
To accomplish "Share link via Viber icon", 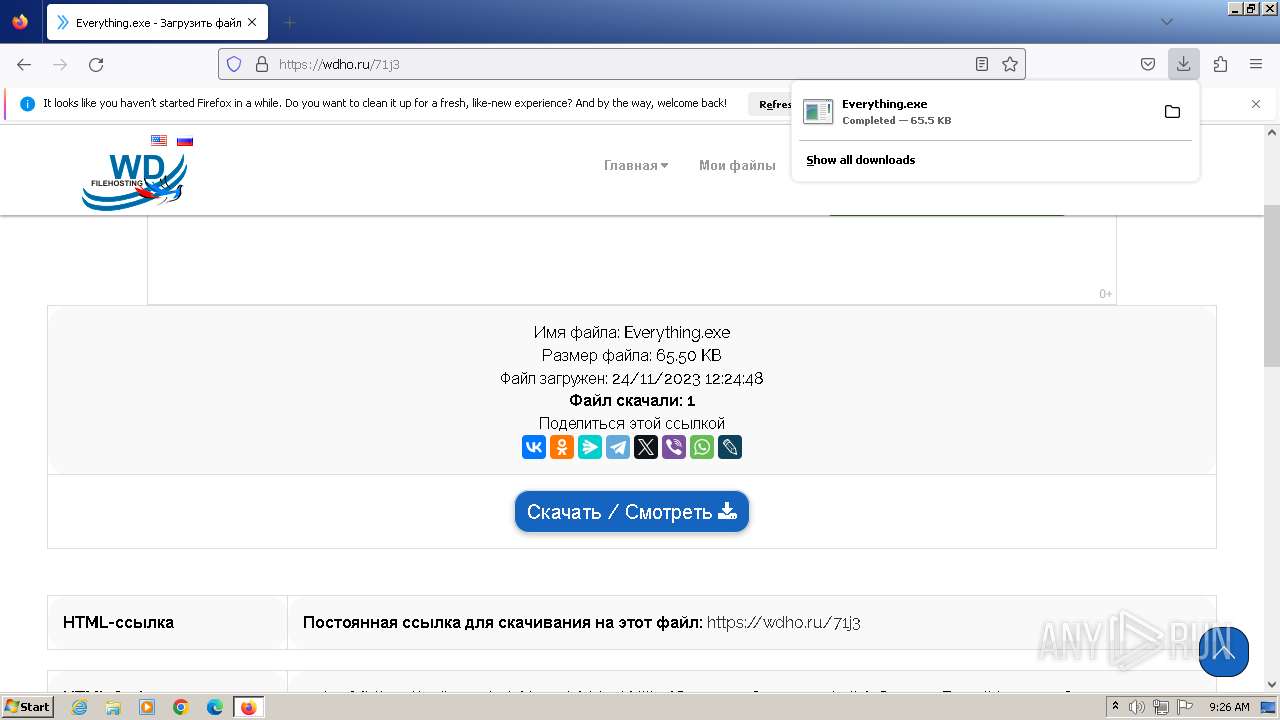I will coord(674,447).
